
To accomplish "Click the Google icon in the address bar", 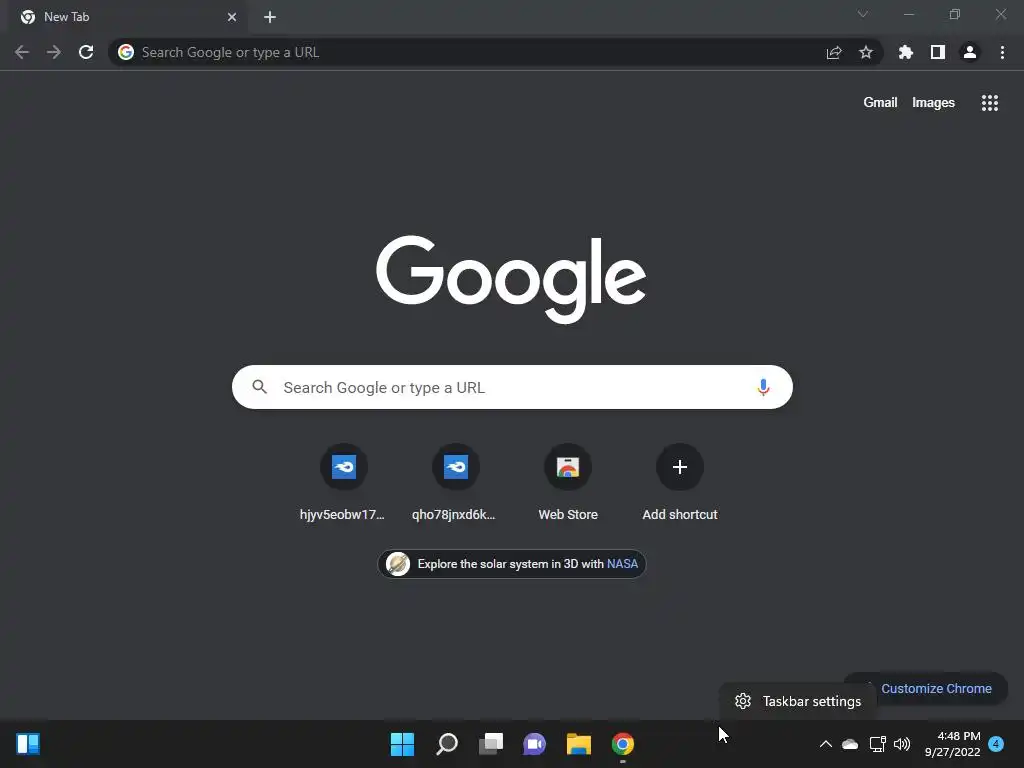I will click(126, 52).
